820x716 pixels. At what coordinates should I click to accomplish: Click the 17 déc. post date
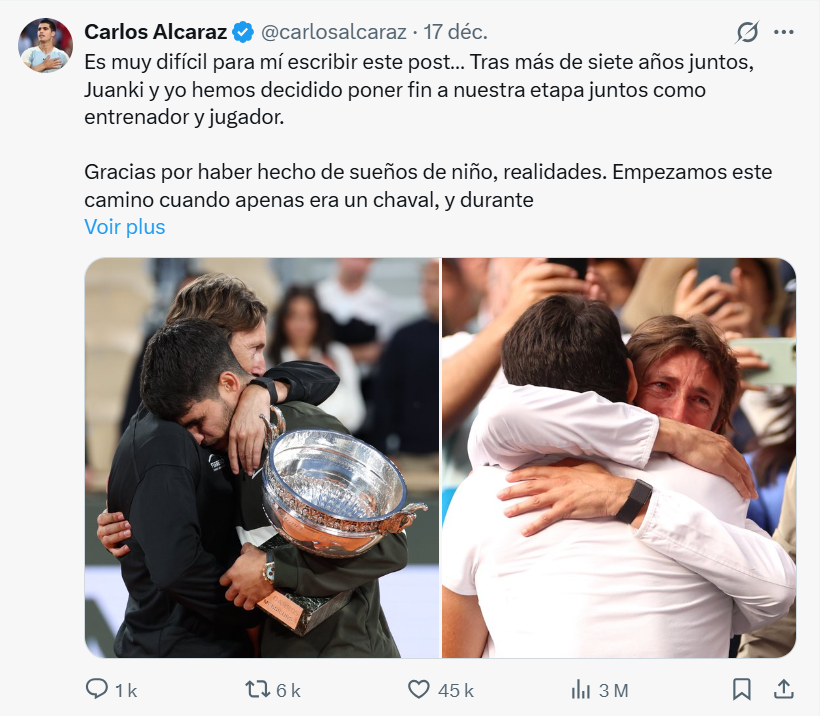point(455,32)
